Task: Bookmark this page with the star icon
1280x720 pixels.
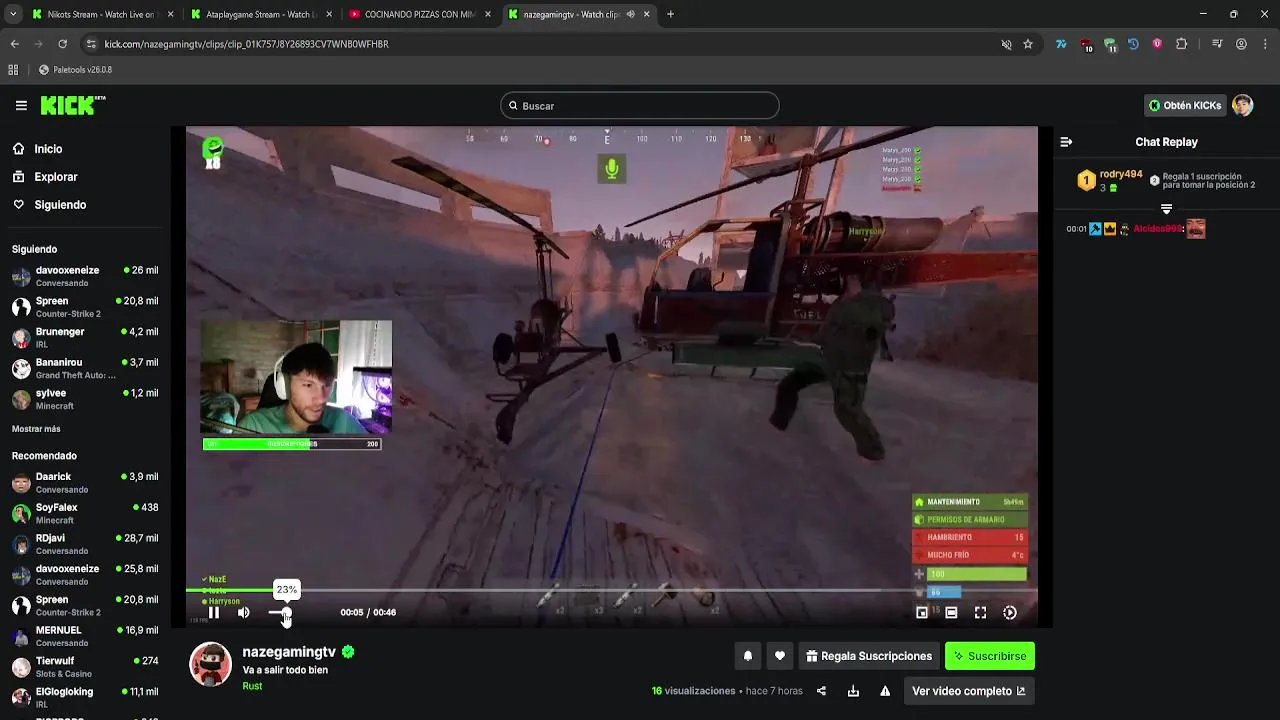Action: coord(1027,44)
